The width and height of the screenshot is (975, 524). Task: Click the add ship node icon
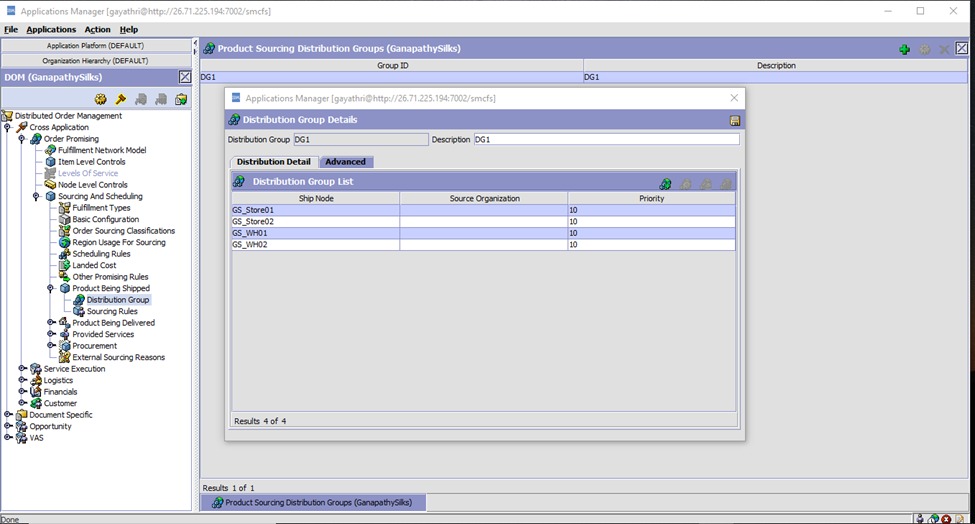tap(665, 183)
